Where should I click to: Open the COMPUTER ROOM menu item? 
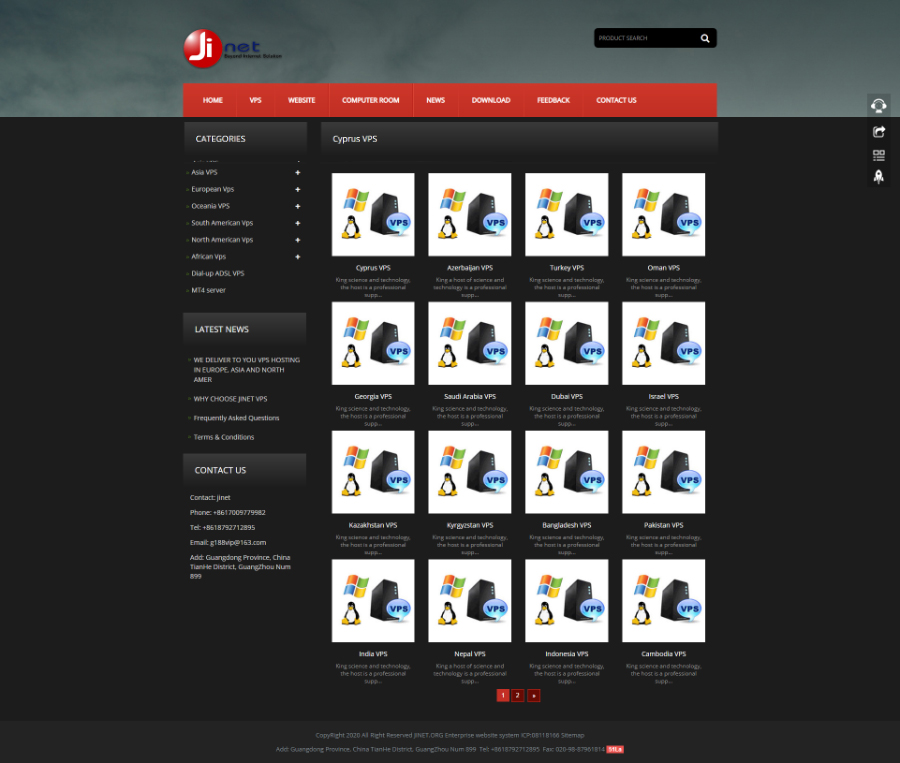(x=370, y=100)
